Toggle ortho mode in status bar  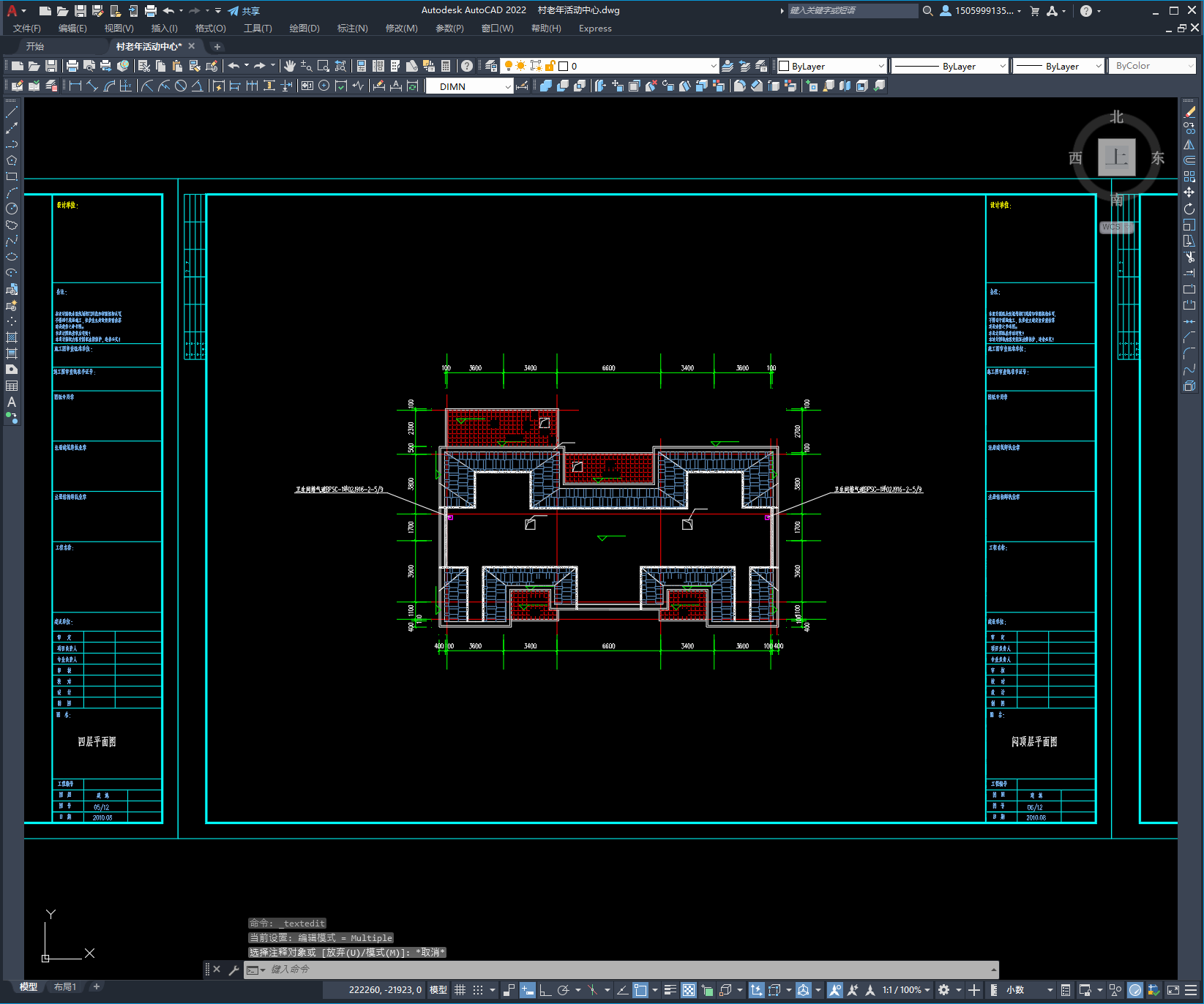545,990
